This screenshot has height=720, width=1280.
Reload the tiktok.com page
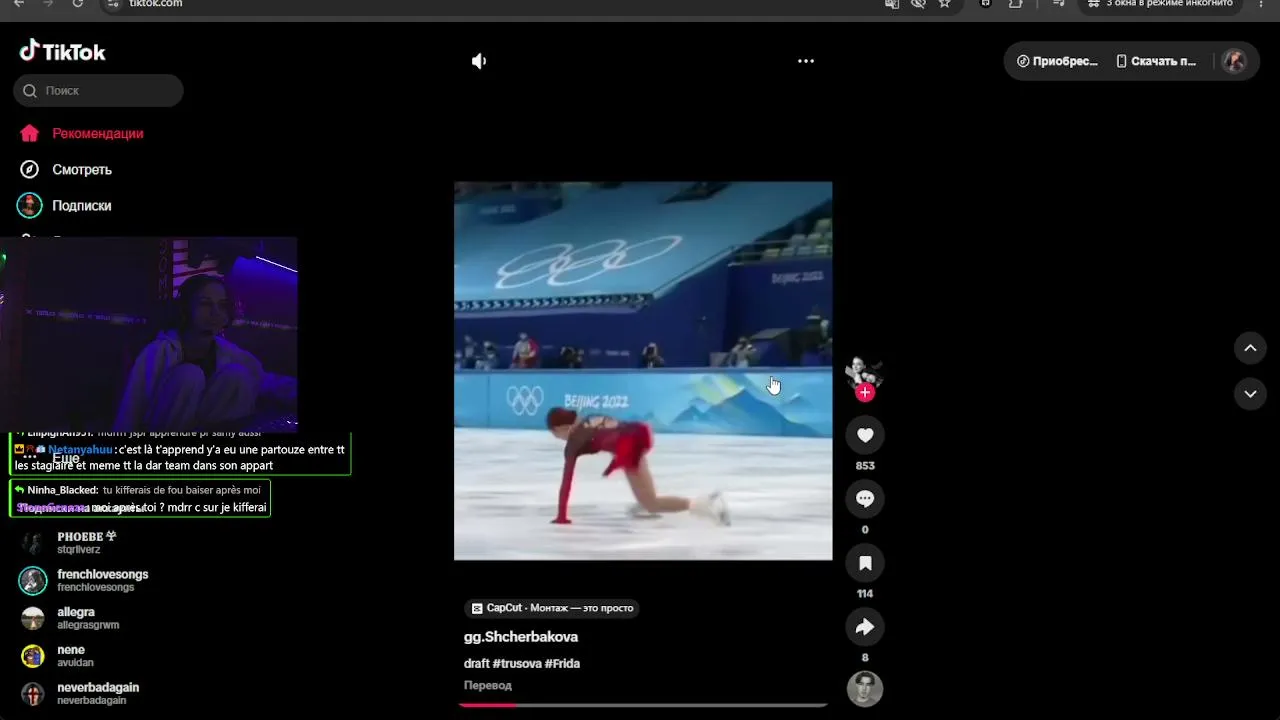(77, 4)
